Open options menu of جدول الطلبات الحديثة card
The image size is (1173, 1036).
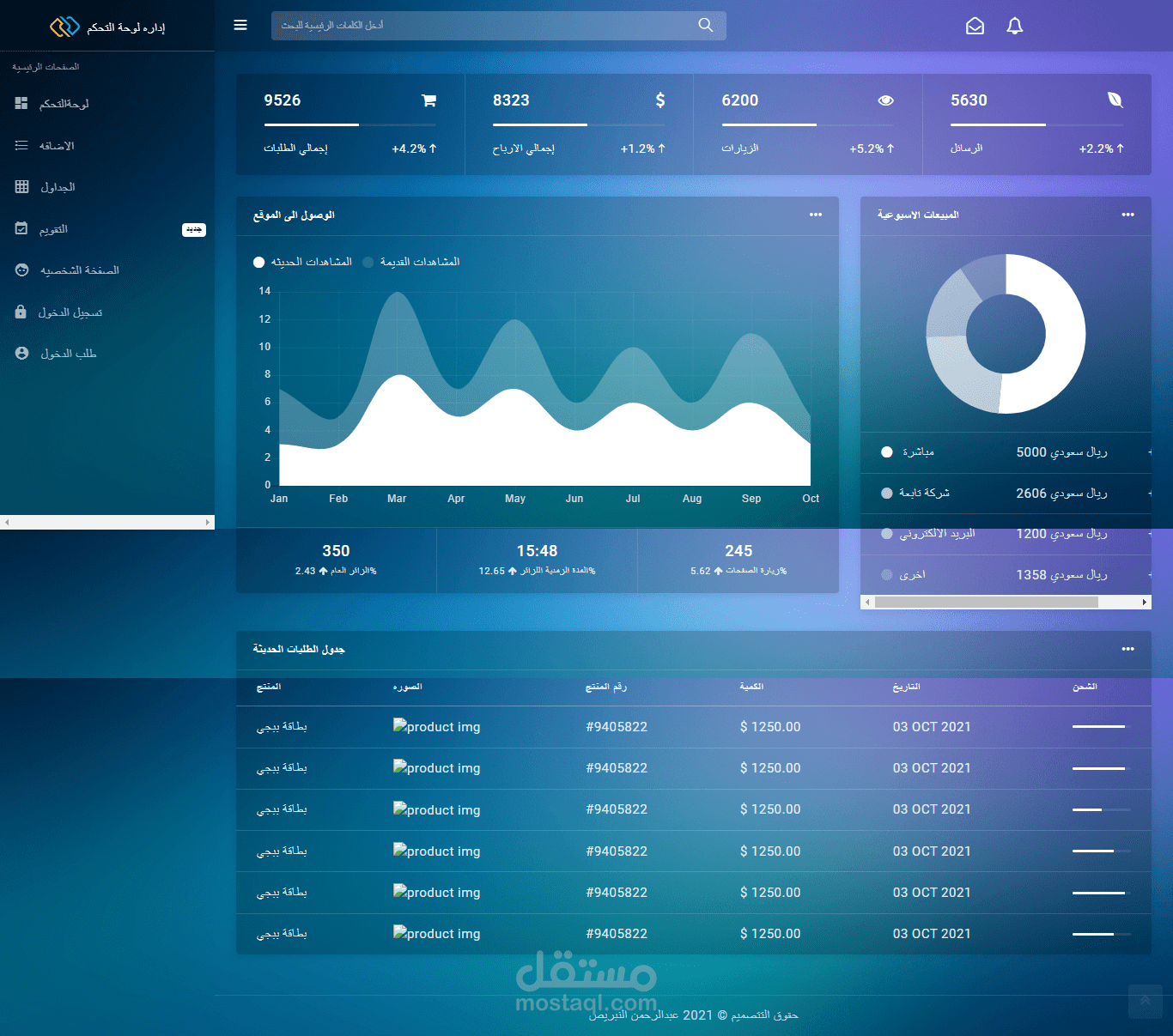[x=1127, y=649]
